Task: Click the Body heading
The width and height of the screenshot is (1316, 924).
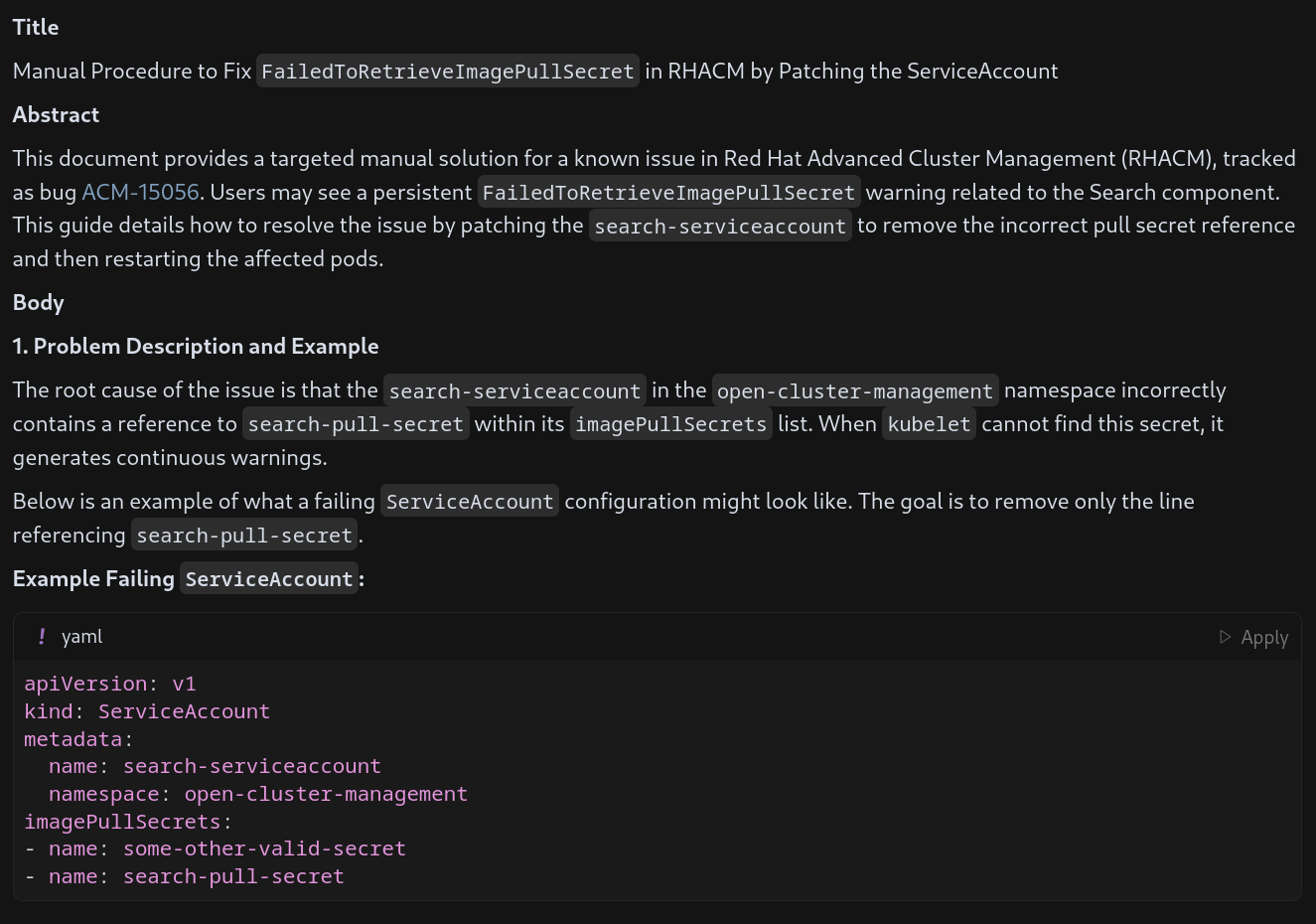Action: 38,302
